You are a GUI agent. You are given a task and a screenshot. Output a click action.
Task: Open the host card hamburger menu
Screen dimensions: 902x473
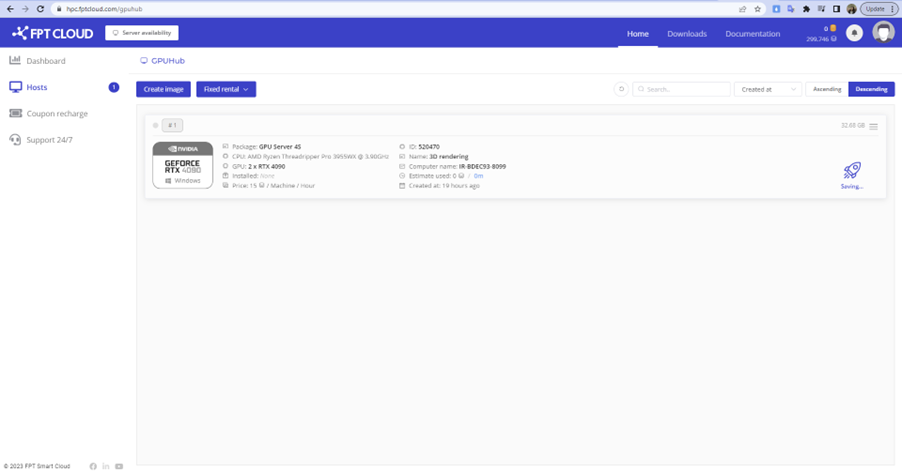[x=873, y=126]
